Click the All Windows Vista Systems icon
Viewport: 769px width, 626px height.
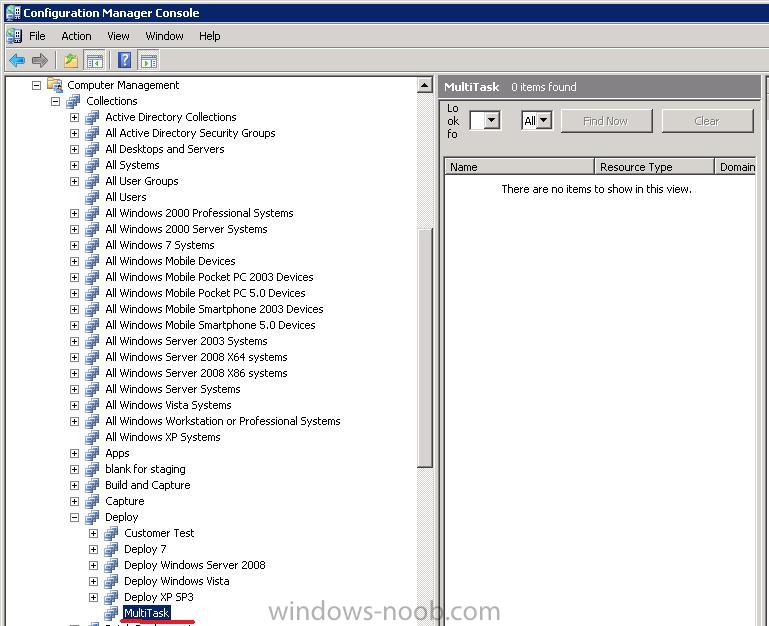coord(92,405)
